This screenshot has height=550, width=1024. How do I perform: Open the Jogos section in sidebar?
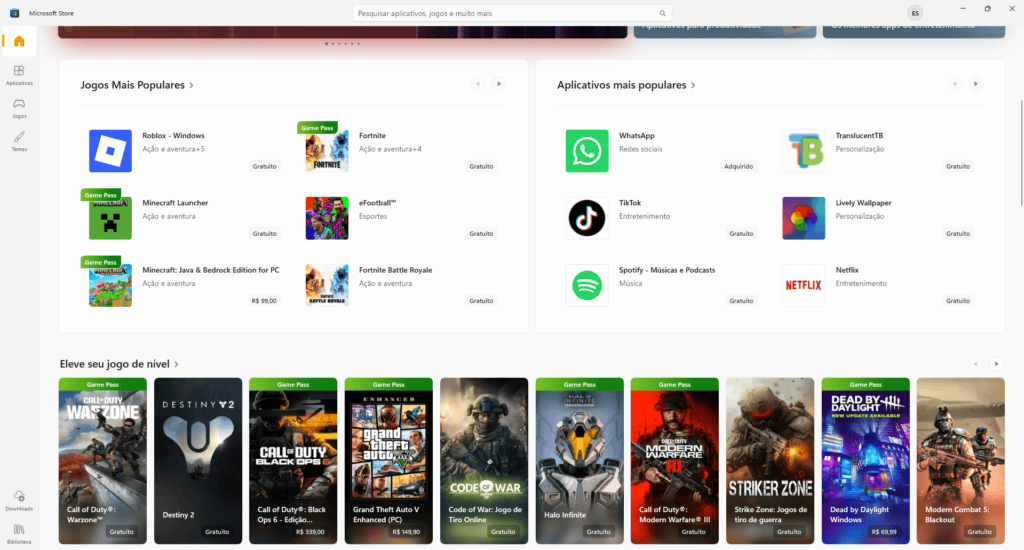(x=19, y=108)
